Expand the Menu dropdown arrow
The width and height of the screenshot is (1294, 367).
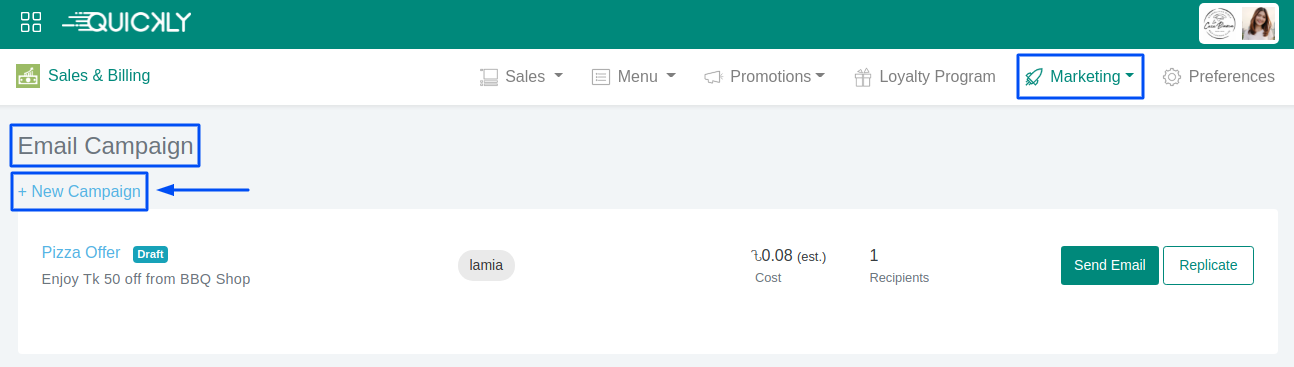tap(671, 76)
